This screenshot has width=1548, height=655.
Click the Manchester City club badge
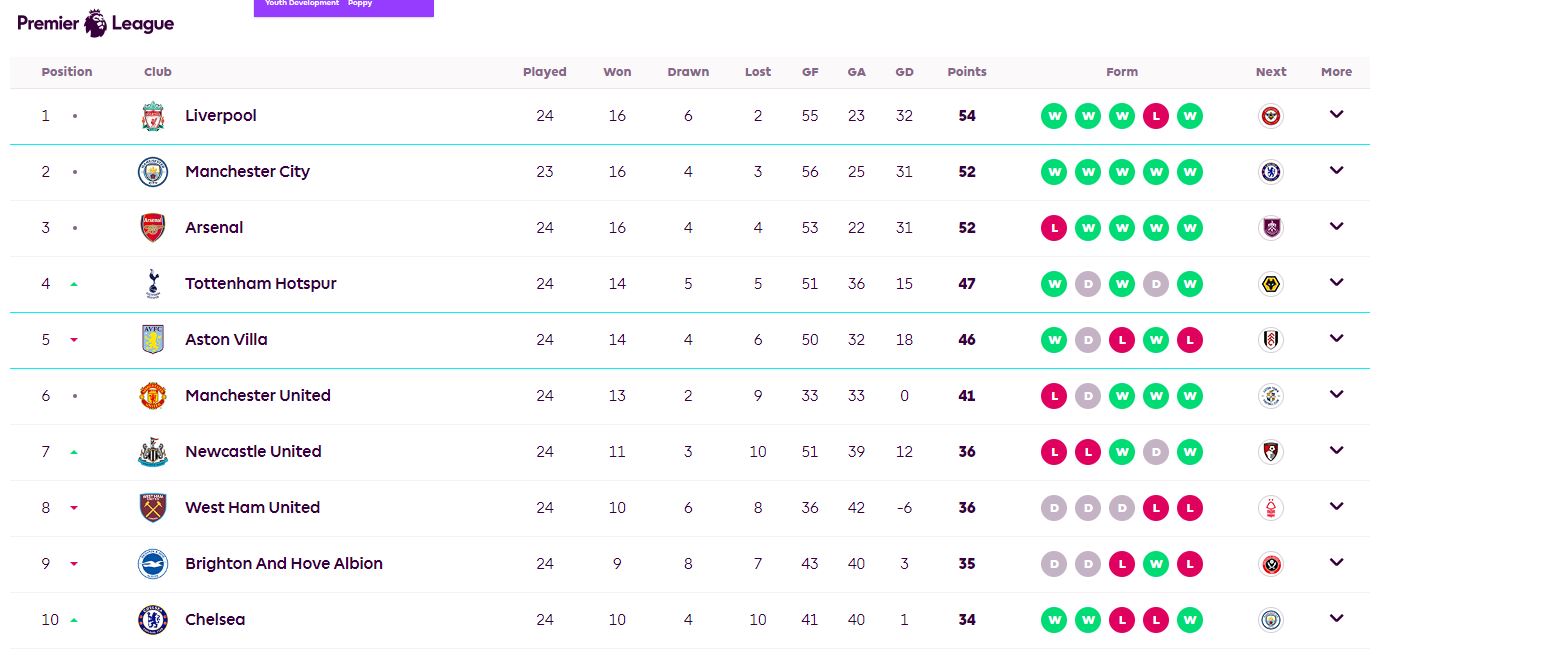pyautogui.click(x=153, y=172)
